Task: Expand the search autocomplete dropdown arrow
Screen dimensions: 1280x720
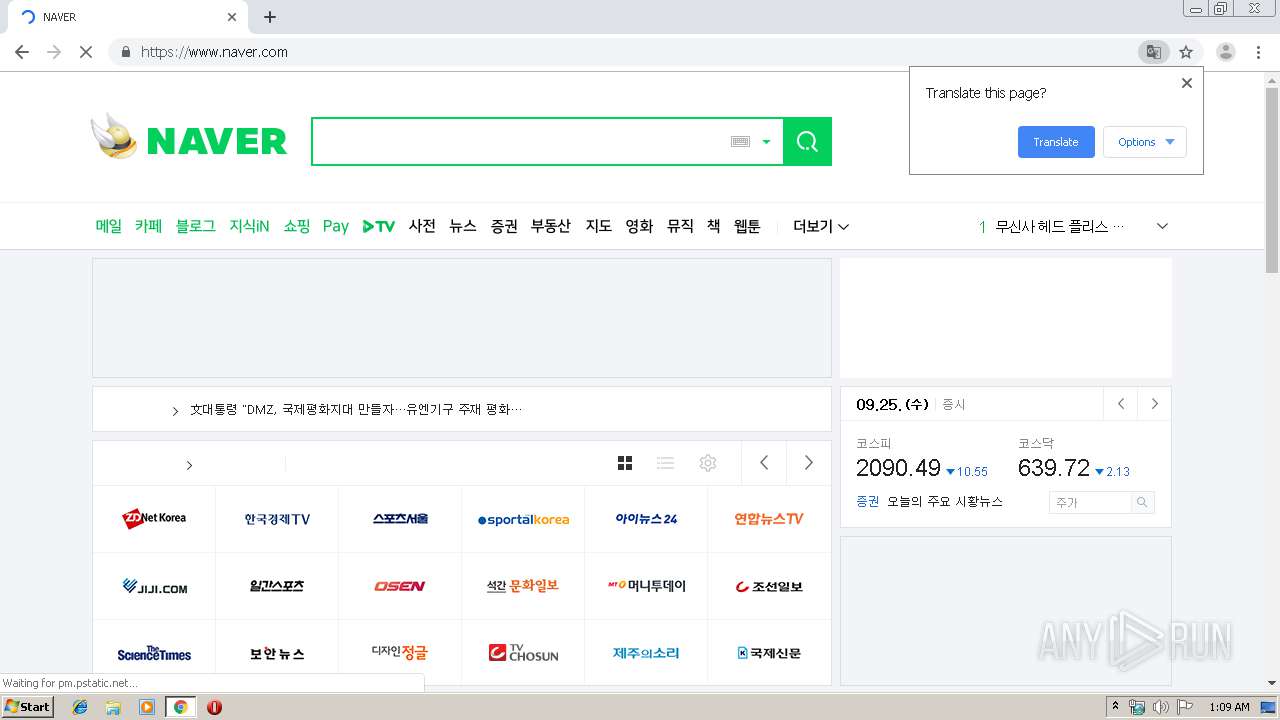Action: coord(766,142)
